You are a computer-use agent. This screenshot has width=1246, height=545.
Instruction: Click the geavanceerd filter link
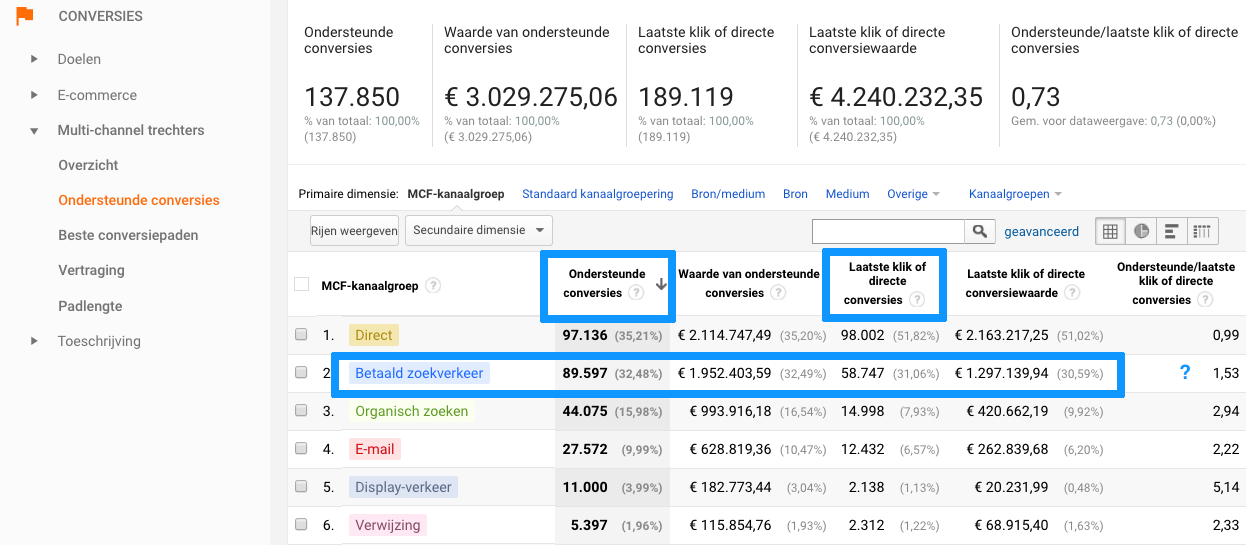click(x=1041, y=231)
